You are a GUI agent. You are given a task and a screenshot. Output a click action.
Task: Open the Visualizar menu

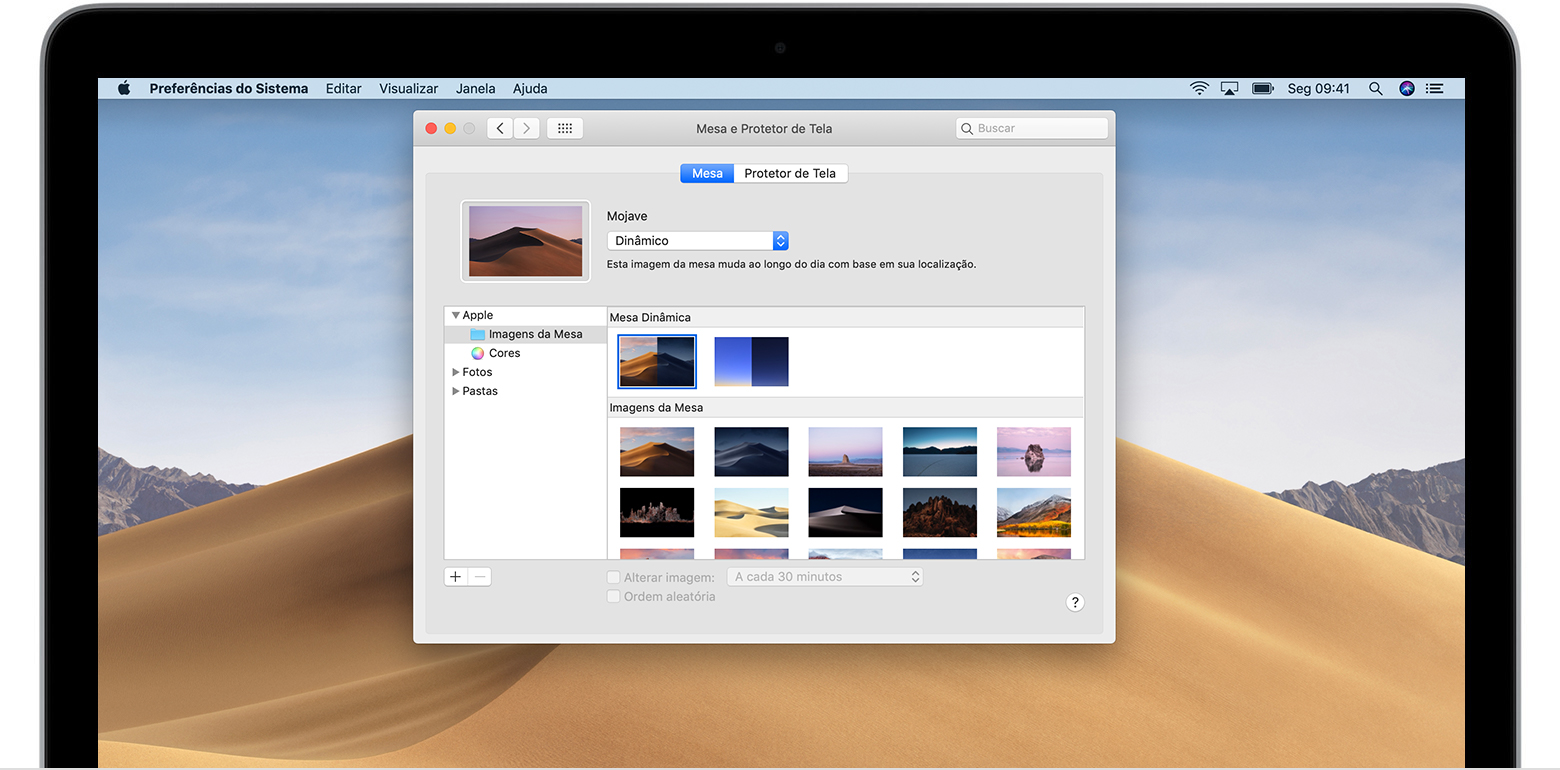point(408,88)
